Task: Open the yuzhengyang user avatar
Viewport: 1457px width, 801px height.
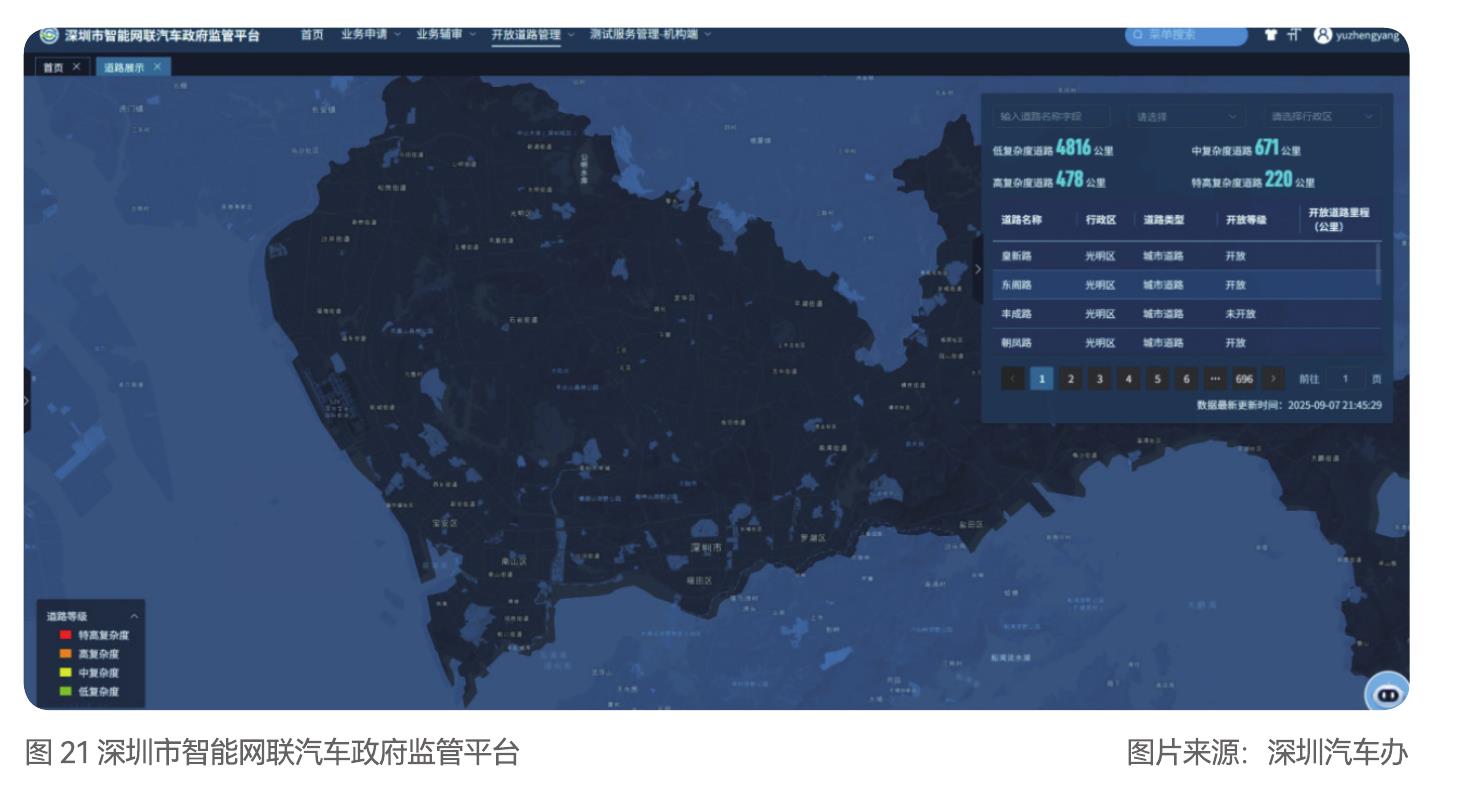Action: (x=1322, y=34)
